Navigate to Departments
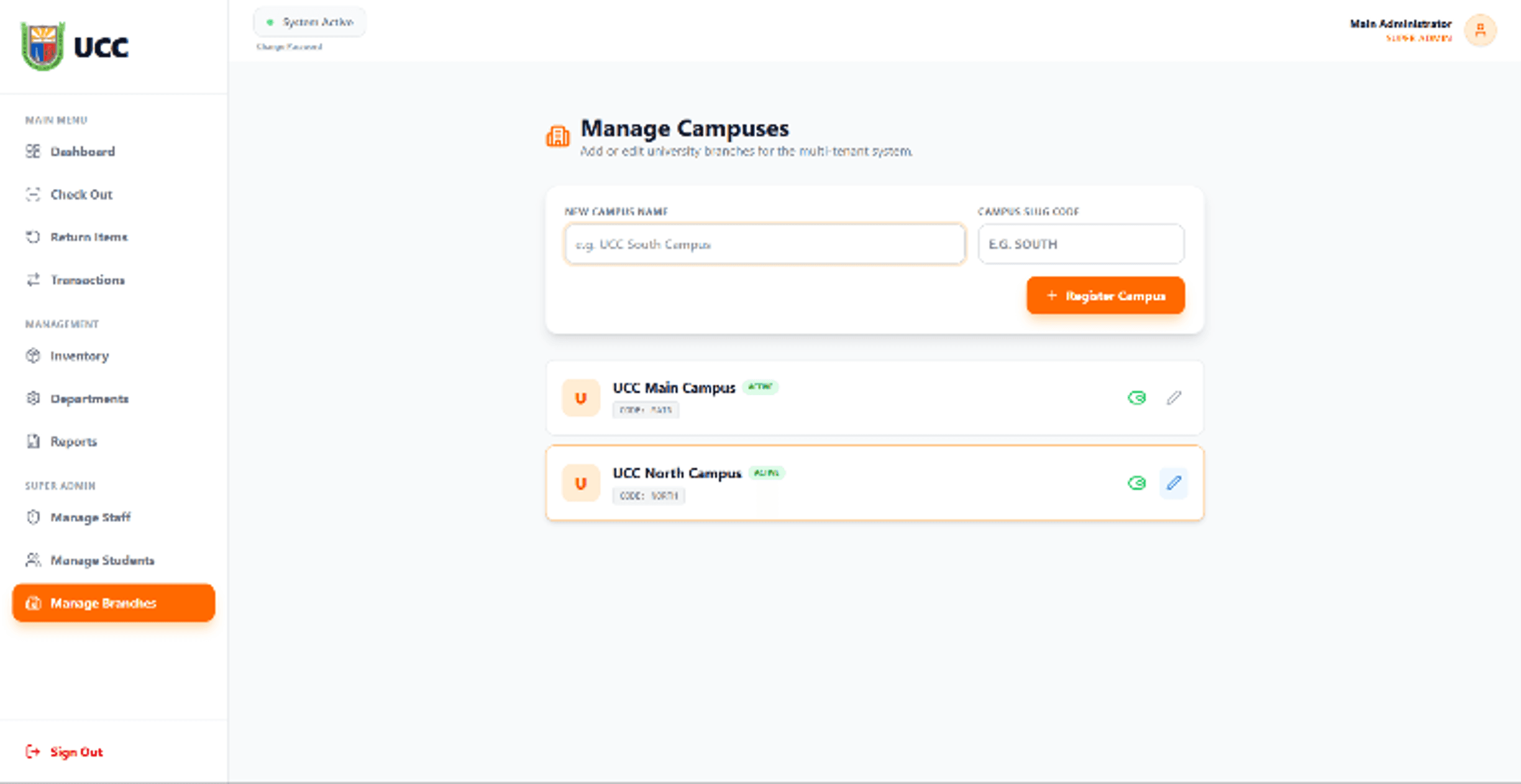This screenshot has width=1521, height=784. (x=113, y=399)
